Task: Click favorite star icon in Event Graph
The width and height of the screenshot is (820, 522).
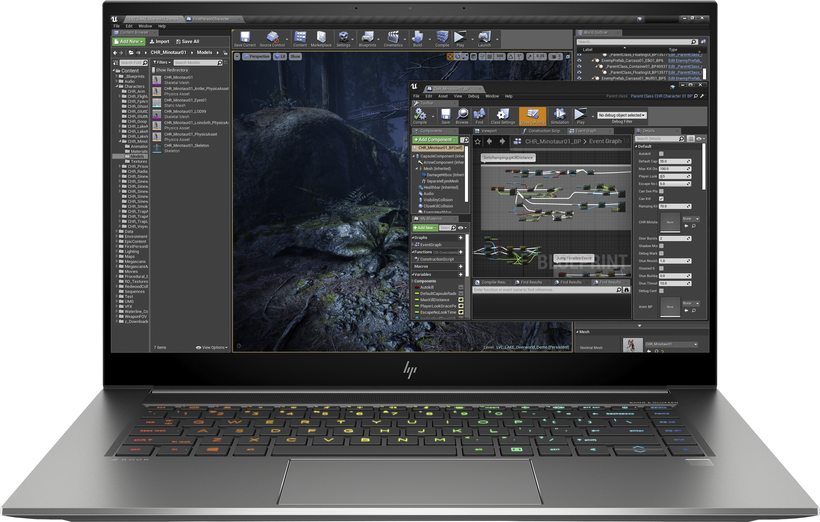Action: pyautogui.click(x=477, y=141)
